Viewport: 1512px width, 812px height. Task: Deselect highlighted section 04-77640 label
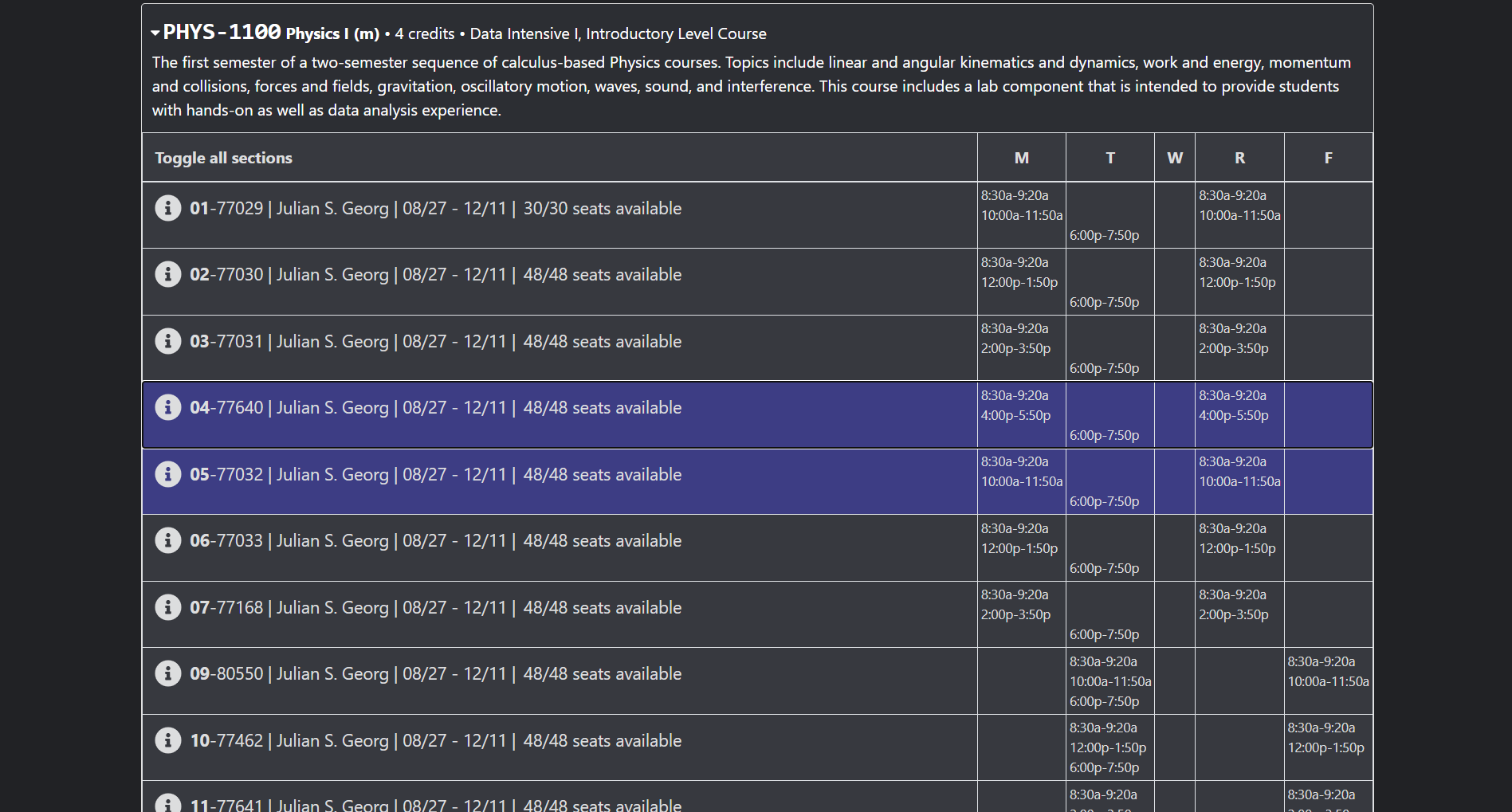[x=435, y=407]
